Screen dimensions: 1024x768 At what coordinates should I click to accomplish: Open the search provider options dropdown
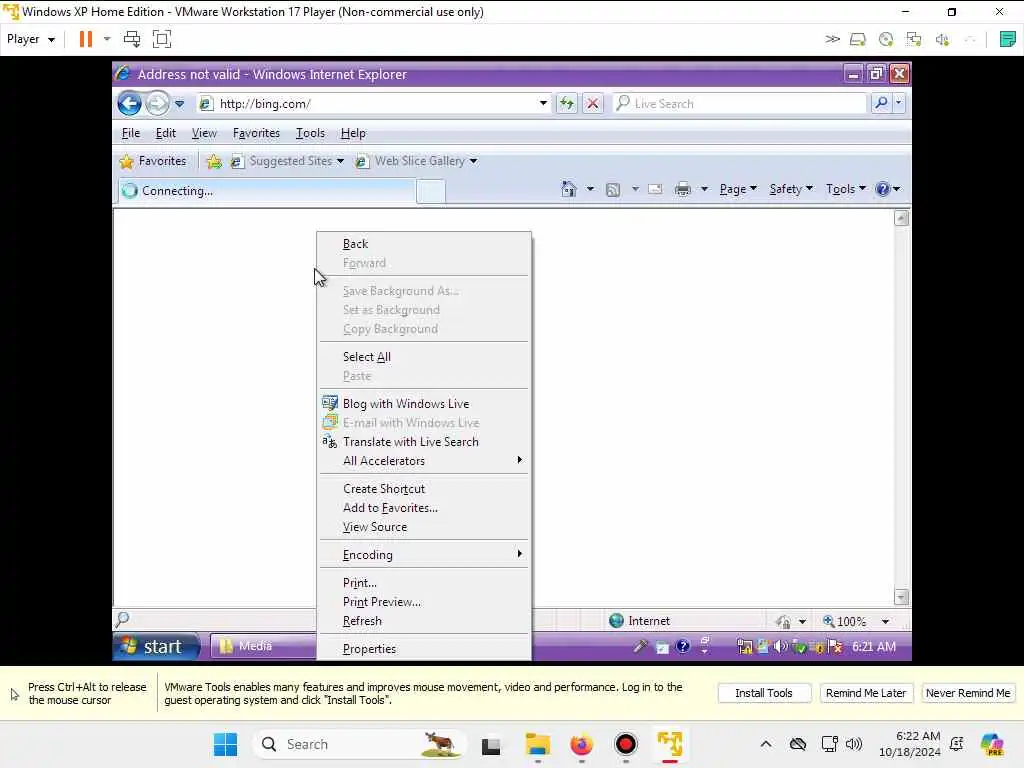(x=899, y=103)
